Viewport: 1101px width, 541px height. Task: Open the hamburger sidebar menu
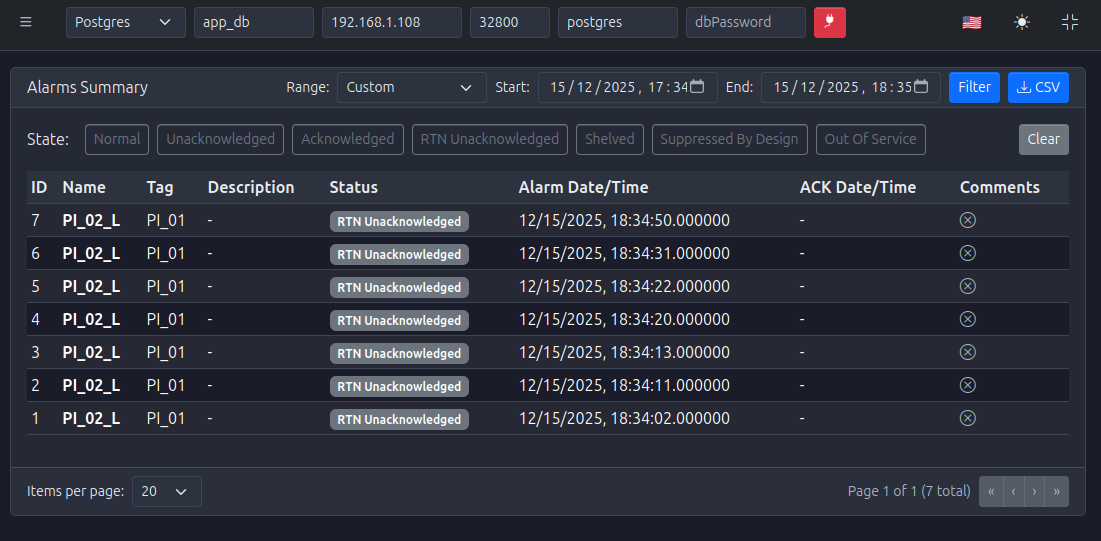tap(26, 22)
